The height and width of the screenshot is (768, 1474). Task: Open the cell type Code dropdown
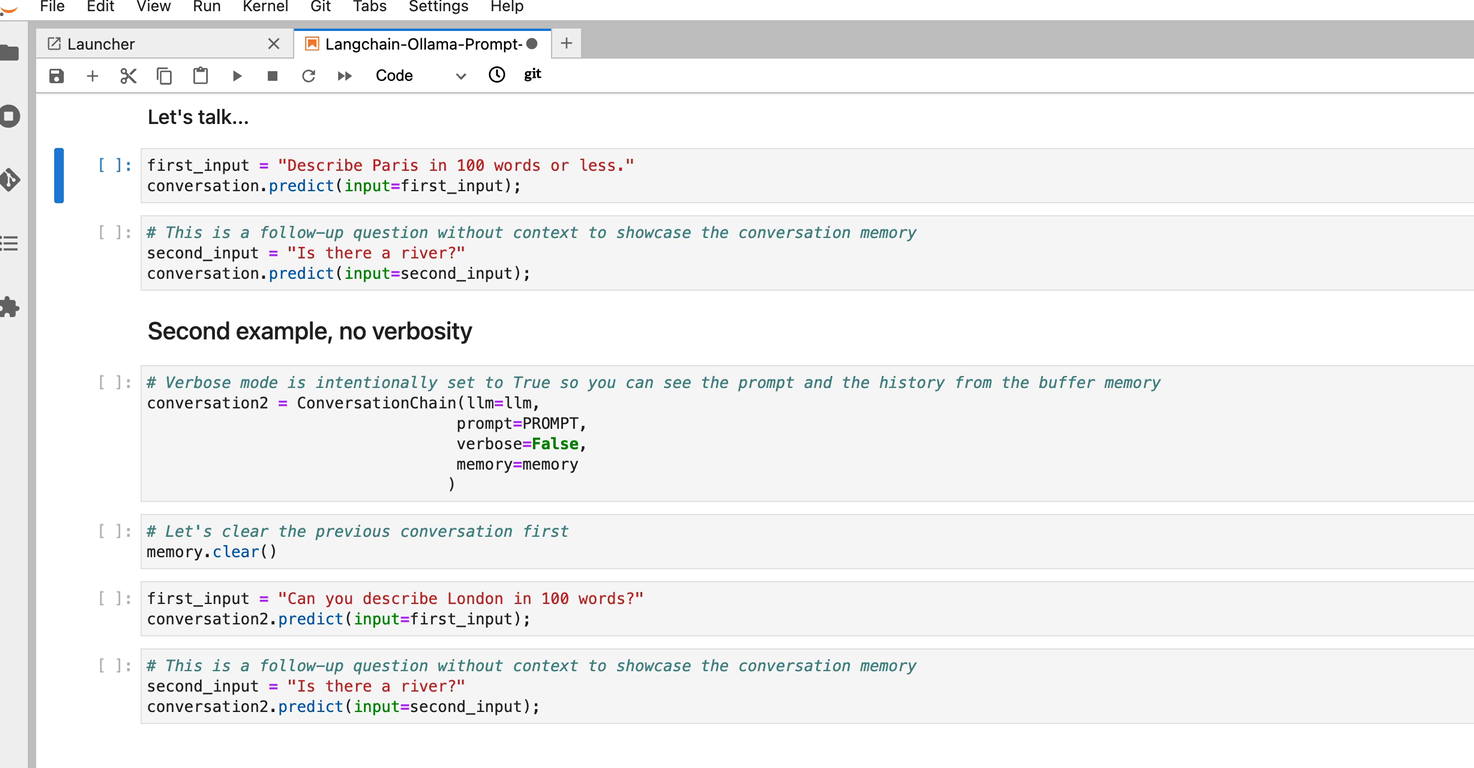point(420,76)
